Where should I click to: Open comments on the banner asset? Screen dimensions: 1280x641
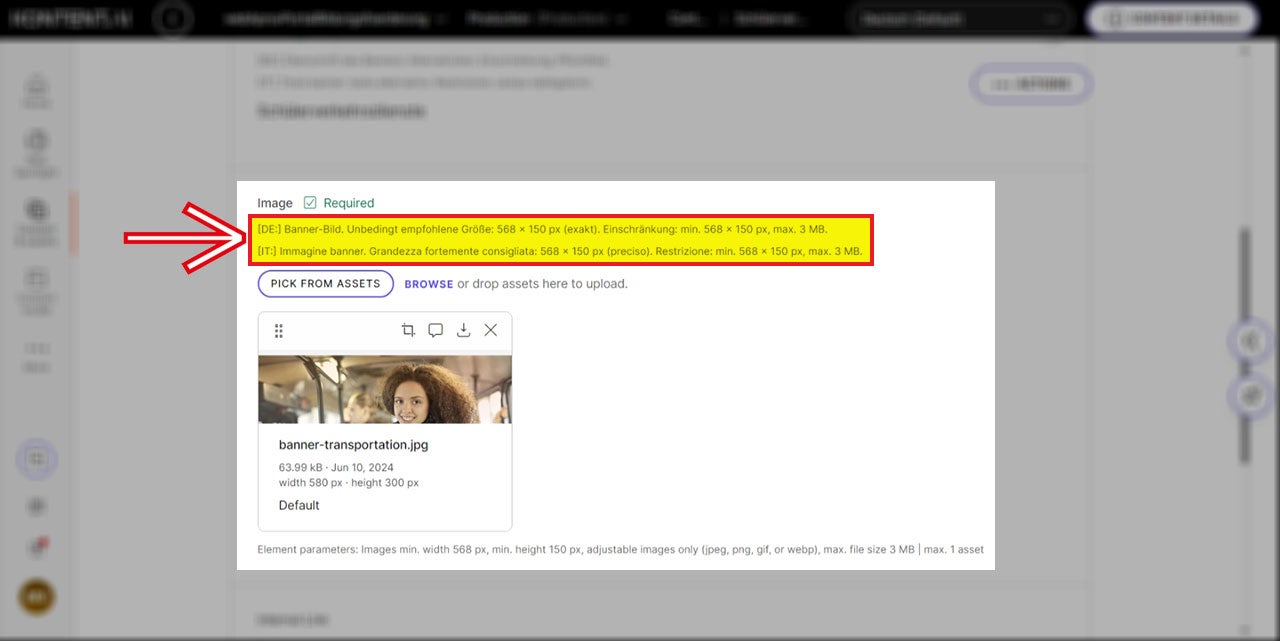(436, 331)
